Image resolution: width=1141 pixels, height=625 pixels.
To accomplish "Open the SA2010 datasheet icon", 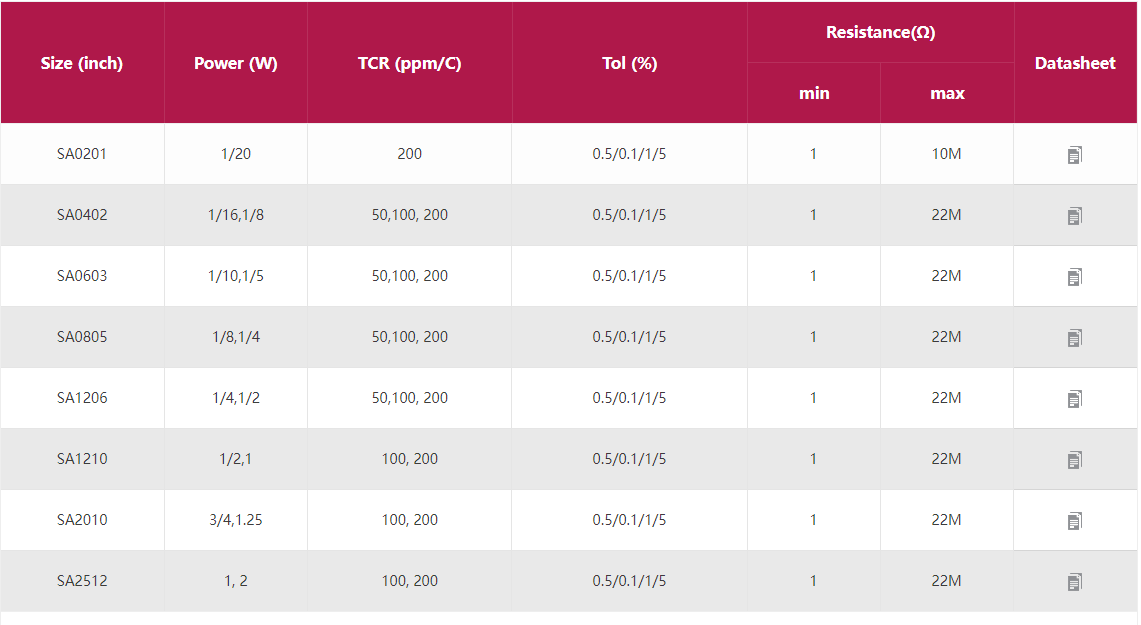I will [1075, 521].
